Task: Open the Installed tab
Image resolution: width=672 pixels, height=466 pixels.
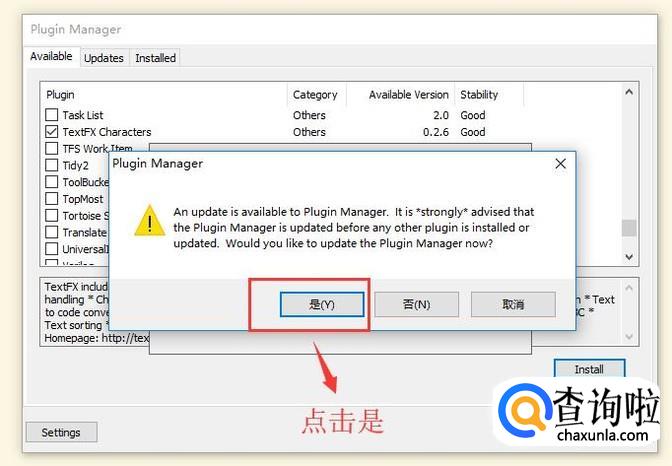Action: tap(155, 58)
